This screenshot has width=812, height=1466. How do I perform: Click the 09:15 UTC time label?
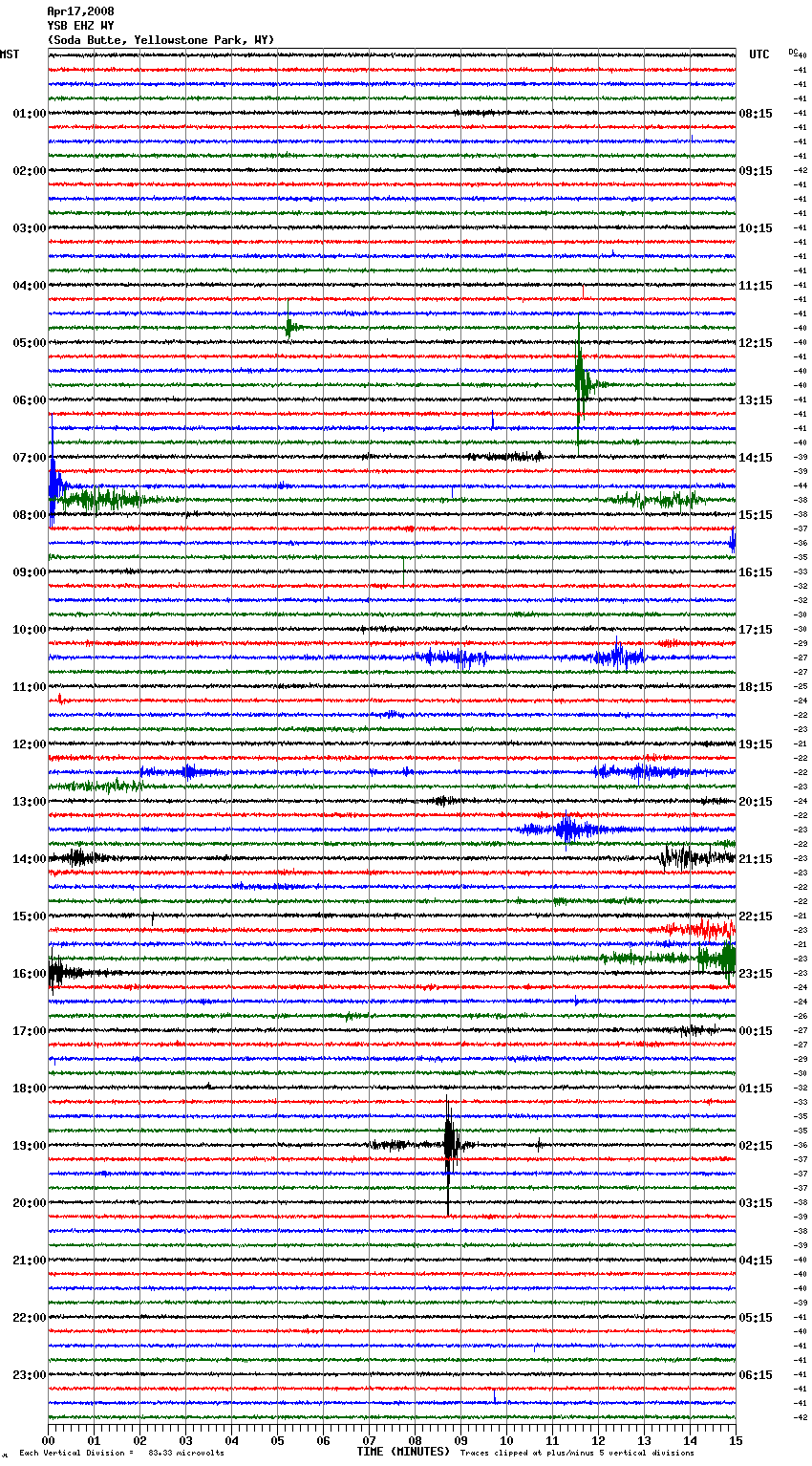756,171
